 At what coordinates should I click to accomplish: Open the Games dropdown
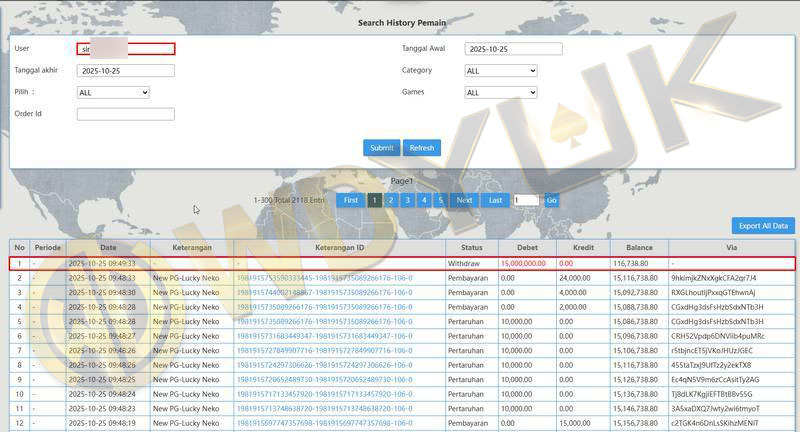coord(501,93)
